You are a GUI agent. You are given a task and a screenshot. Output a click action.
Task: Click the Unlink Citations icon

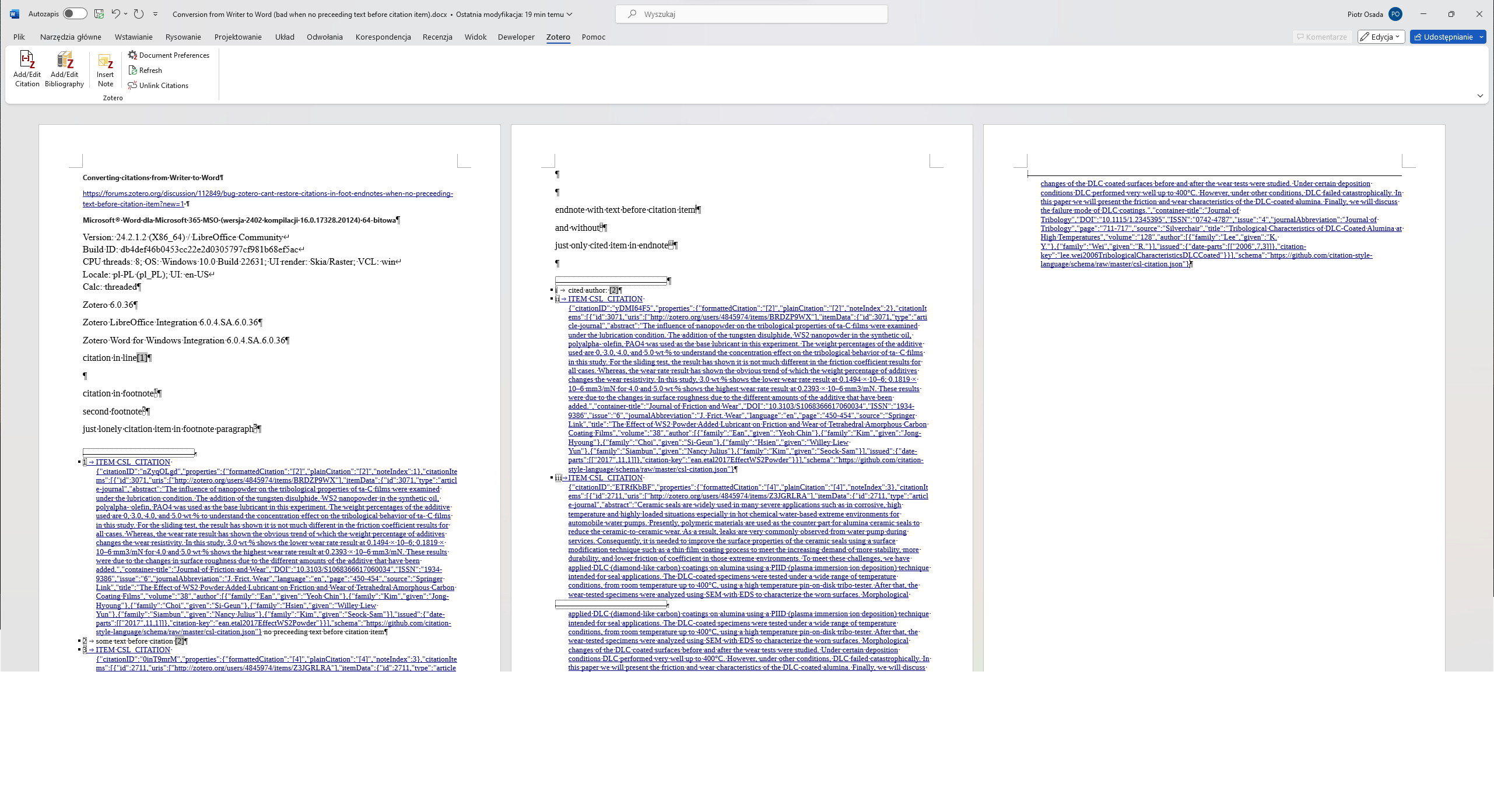158,86
